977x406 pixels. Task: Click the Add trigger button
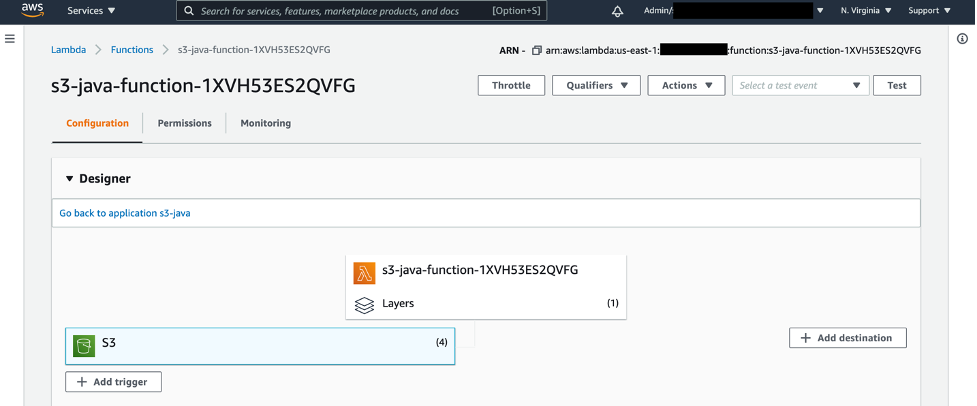pyautogui.click(x=113, y=382)
